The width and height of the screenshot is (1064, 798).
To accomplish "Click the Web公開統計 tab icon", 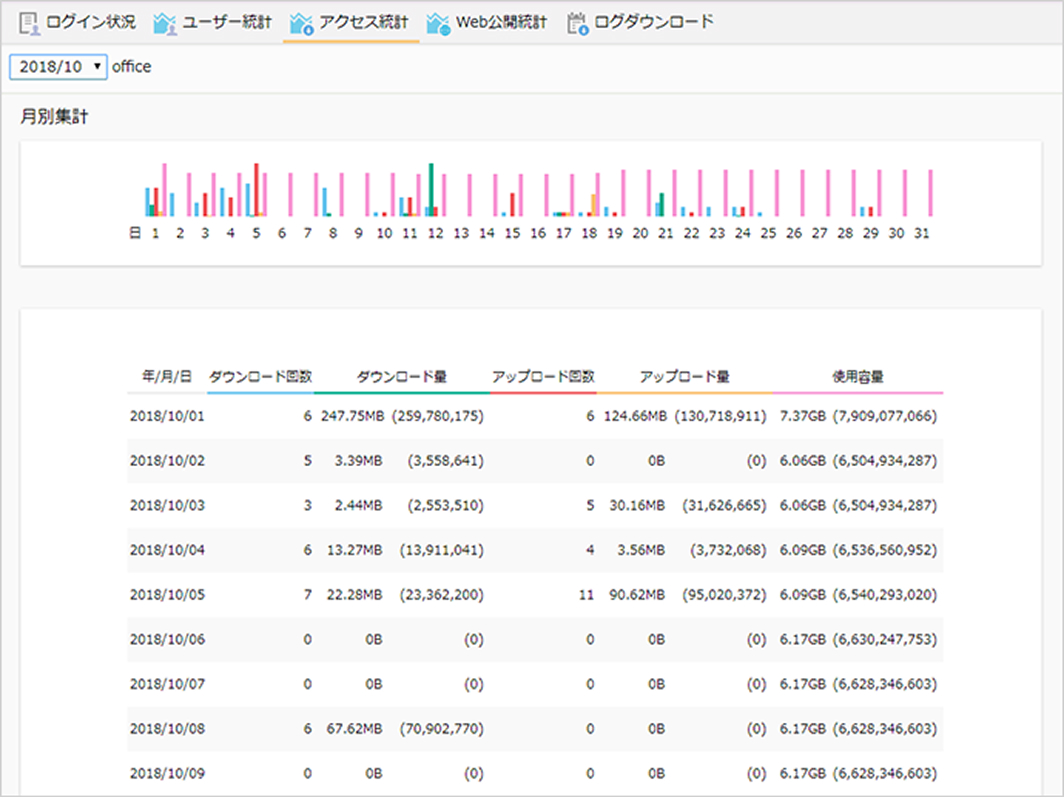I will (x=438, y=22).
